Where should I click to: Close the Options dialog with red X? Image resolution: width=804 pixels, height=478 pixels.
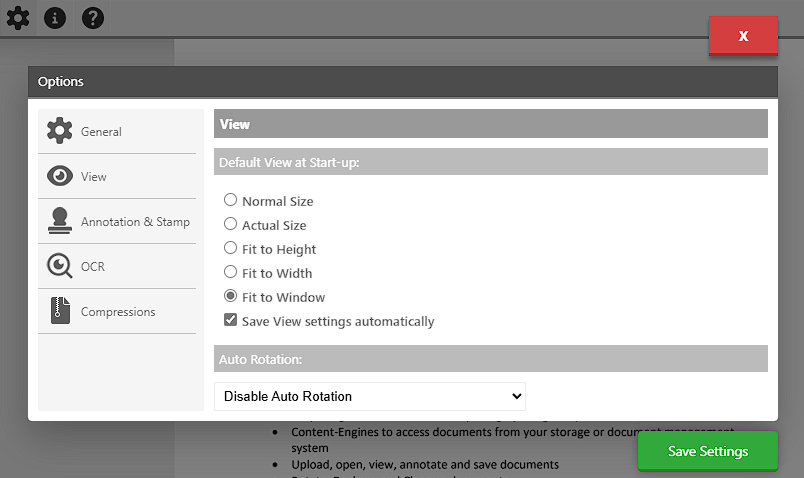click(743, 36)
